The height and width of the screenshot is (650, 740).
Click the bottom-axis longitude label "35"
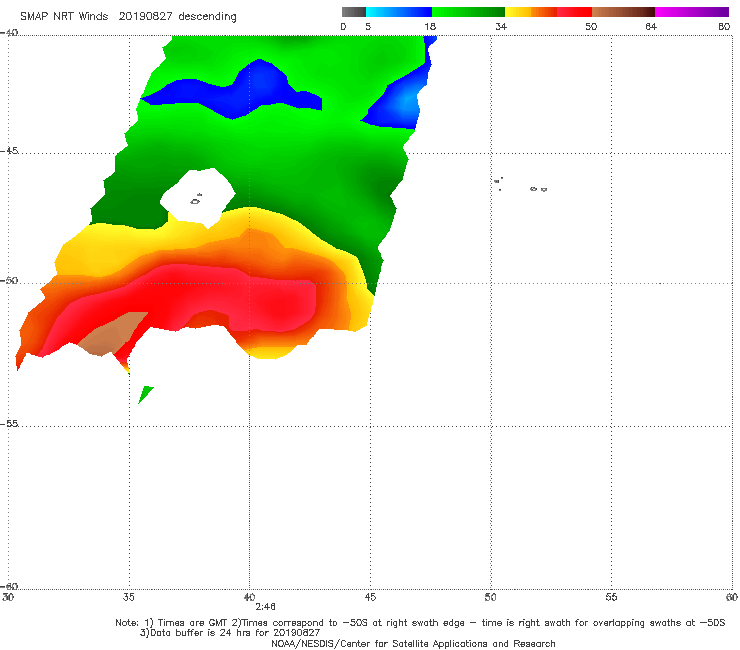(128, 597)
